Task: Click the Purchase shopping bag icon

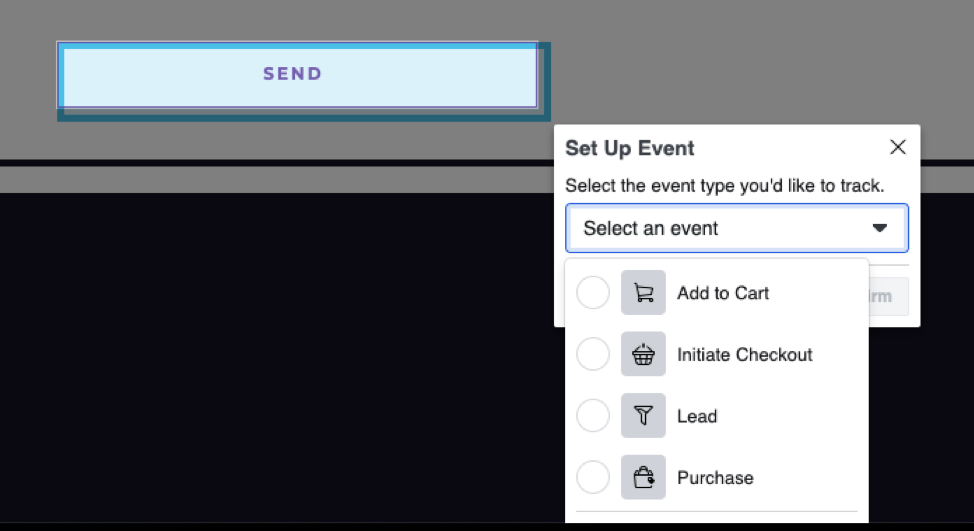Action: tap(643, 477)
